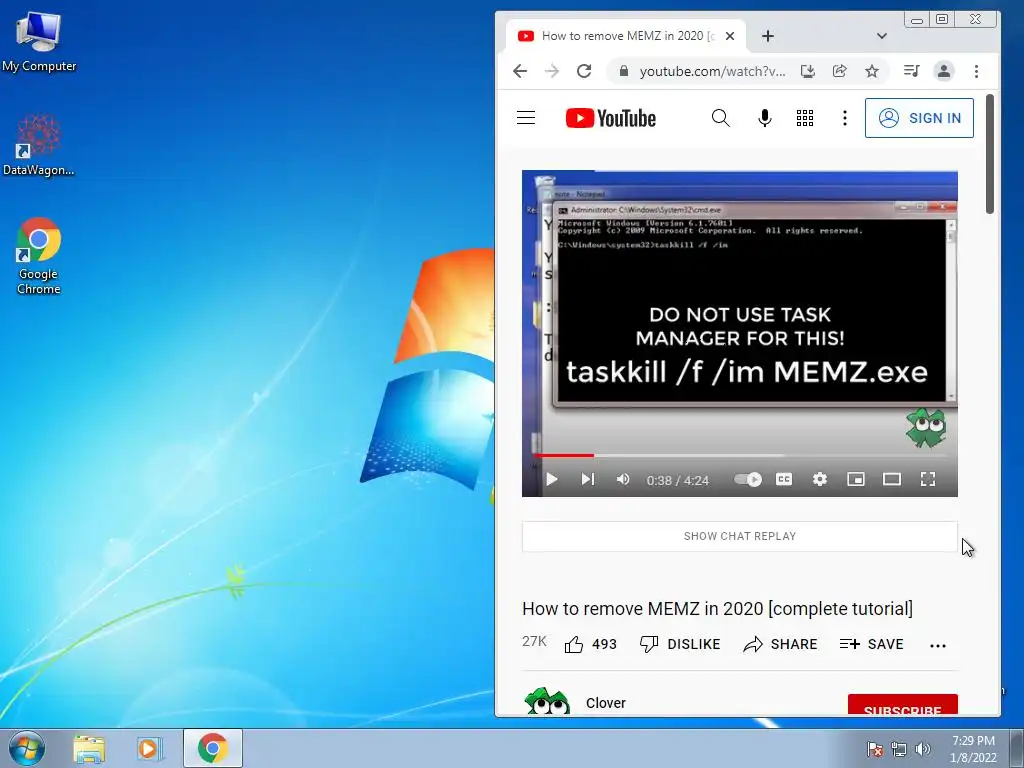Screen dimensions: 1024x768
Task: Like the video (493)
Action: coord(591,645)
